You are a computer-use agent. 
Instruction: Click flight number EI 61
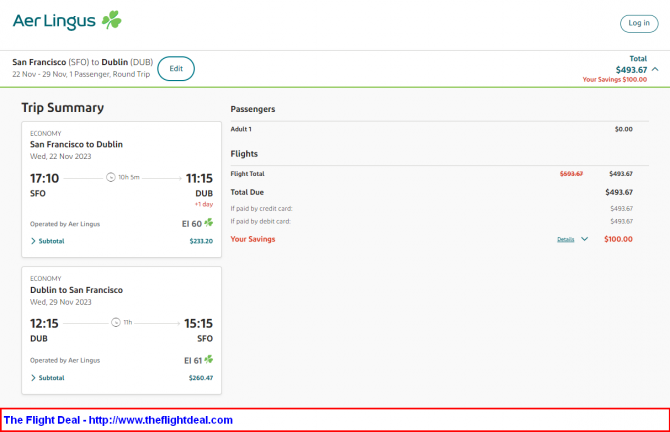pyautogui.click(x=193, y=360)
